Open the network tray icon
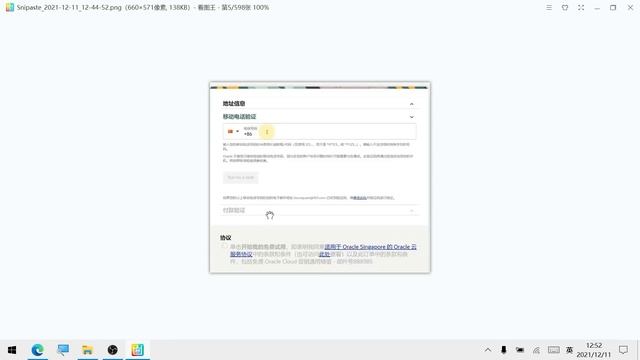640x360 pixels. pyautogui.click(x=536, y=350)
